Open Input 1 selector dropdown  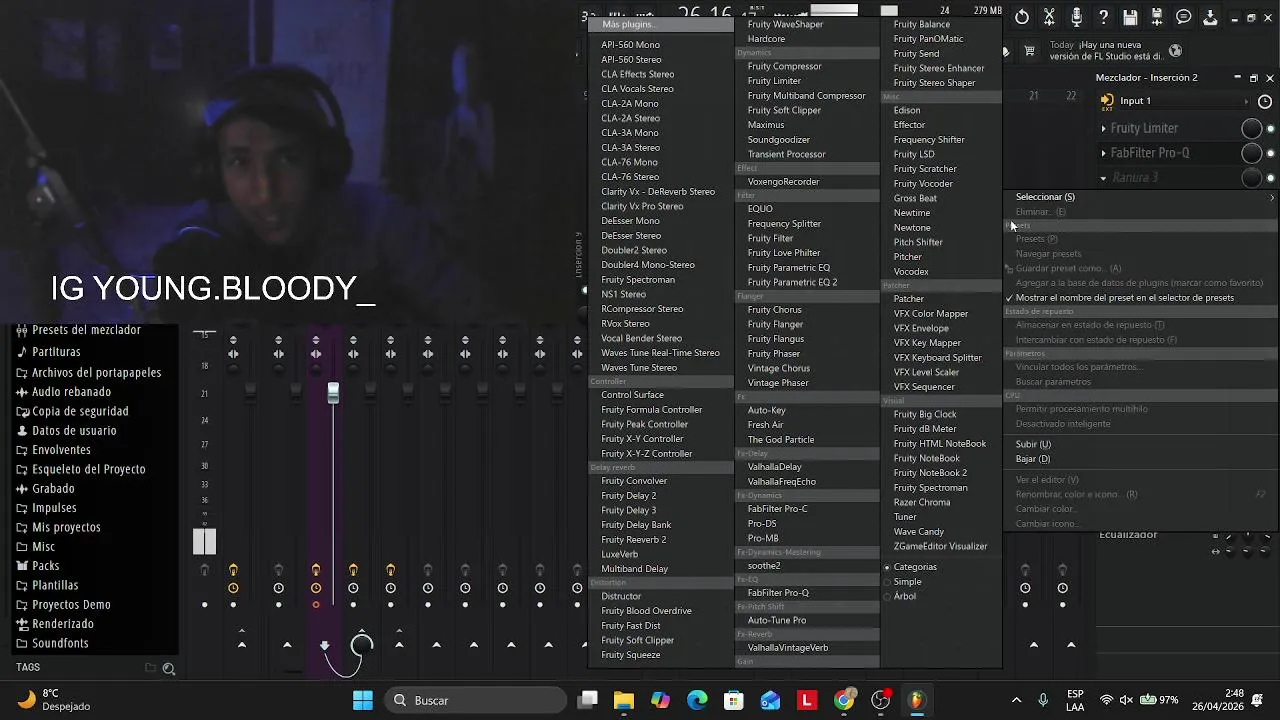point(1180,101)
